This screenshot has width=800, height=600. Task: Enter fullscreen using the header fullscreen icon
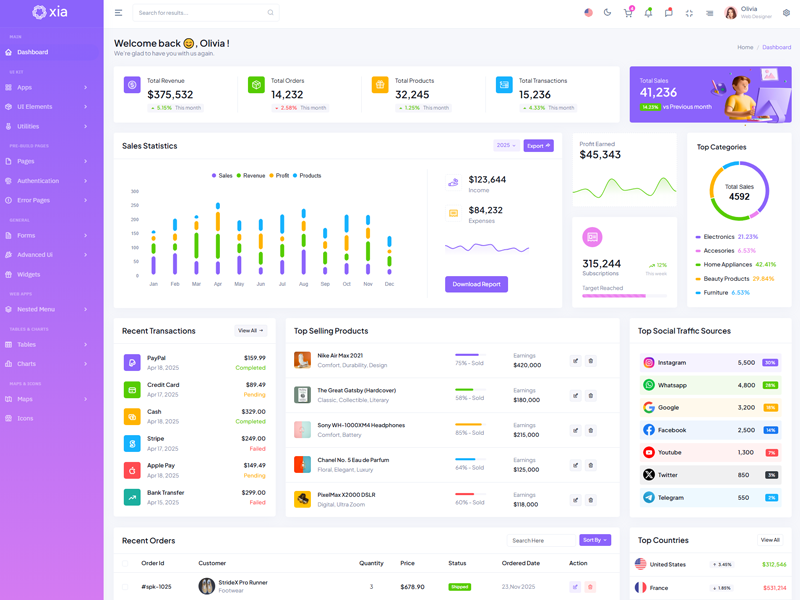[x=689, y=13]
